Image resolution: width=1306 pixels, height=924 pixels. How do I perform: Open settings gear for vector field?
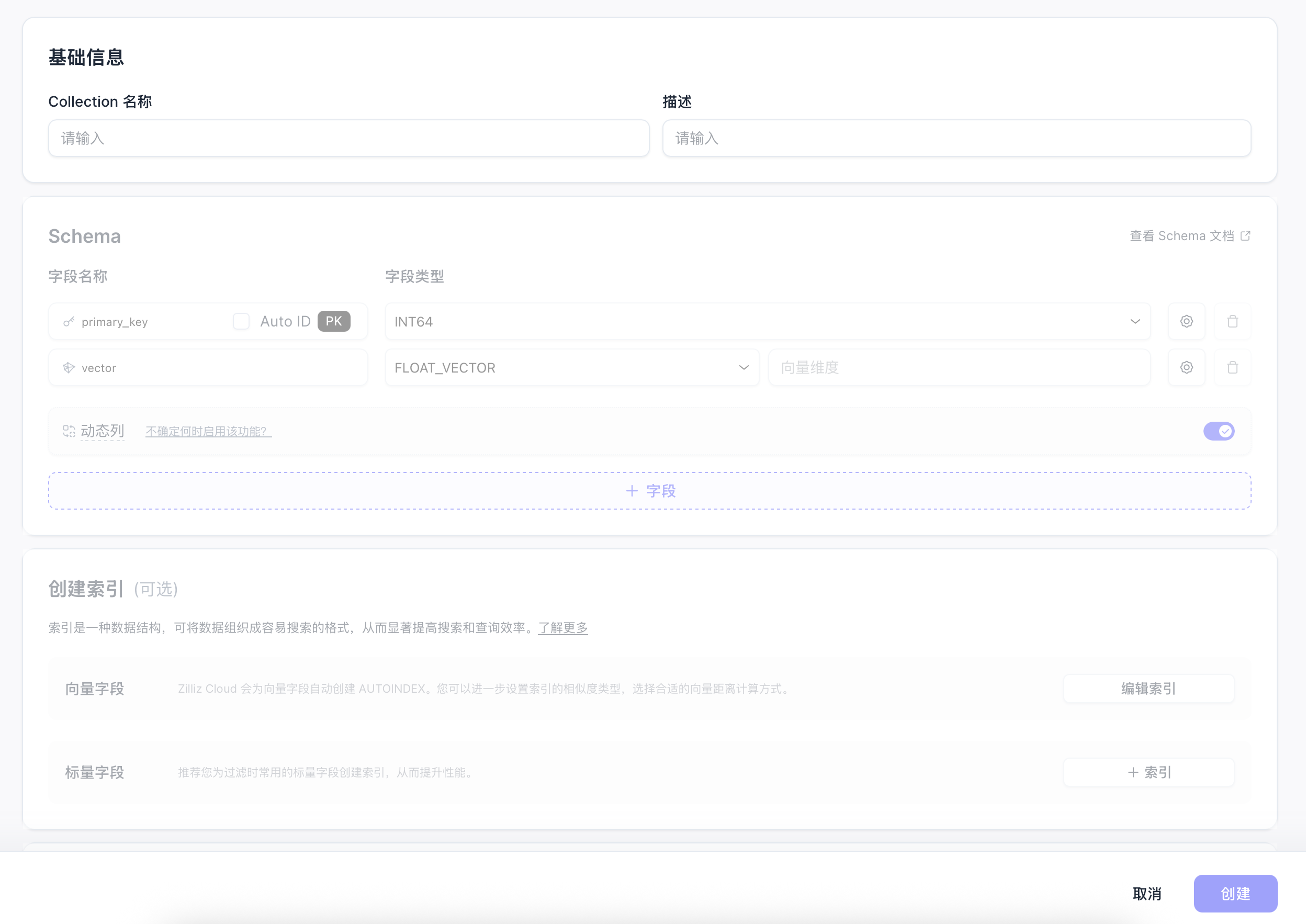pos(1186,367)
